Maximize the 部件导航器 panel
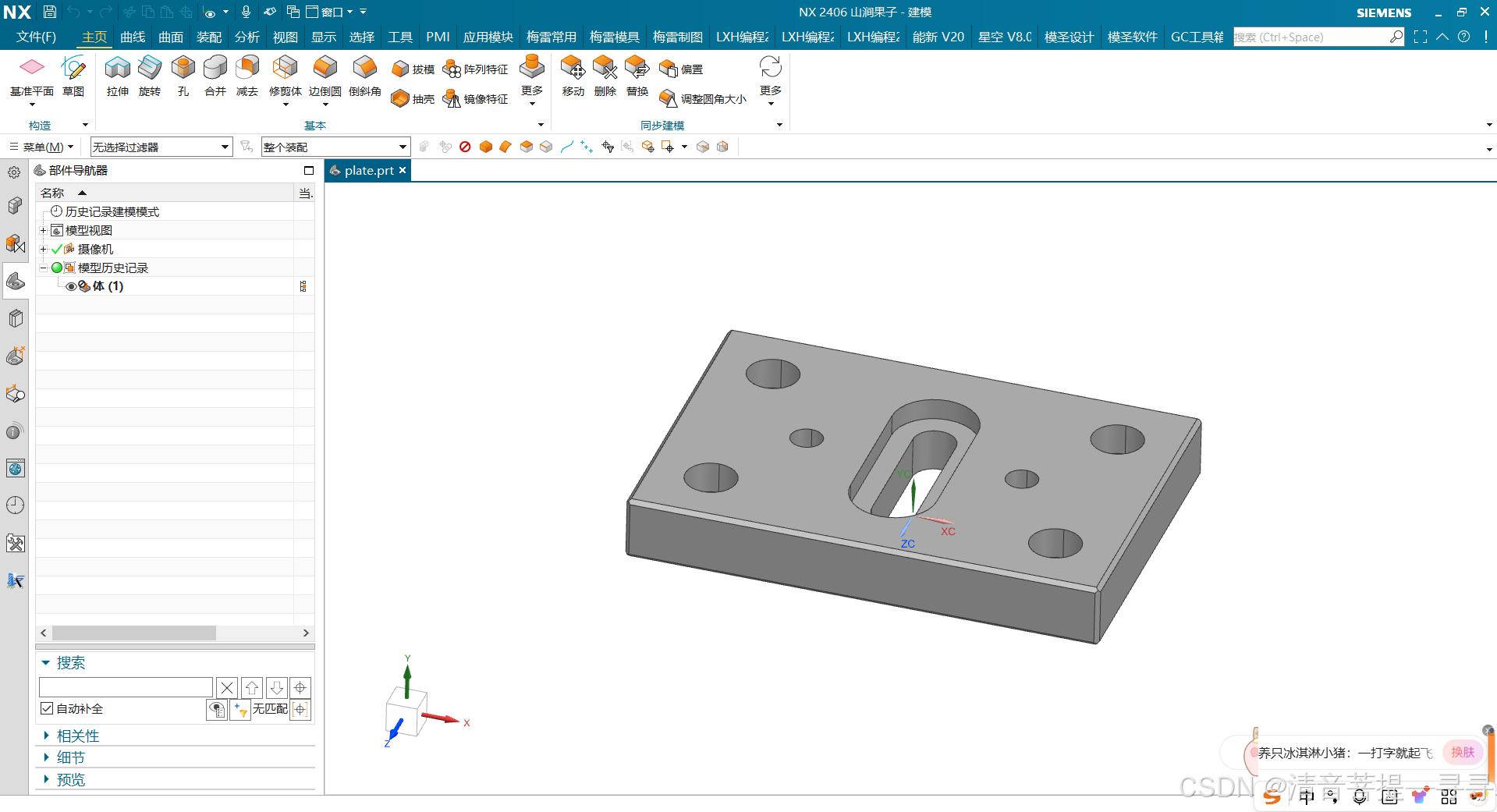Screen dimensions: 1497x812 (309, 170)
